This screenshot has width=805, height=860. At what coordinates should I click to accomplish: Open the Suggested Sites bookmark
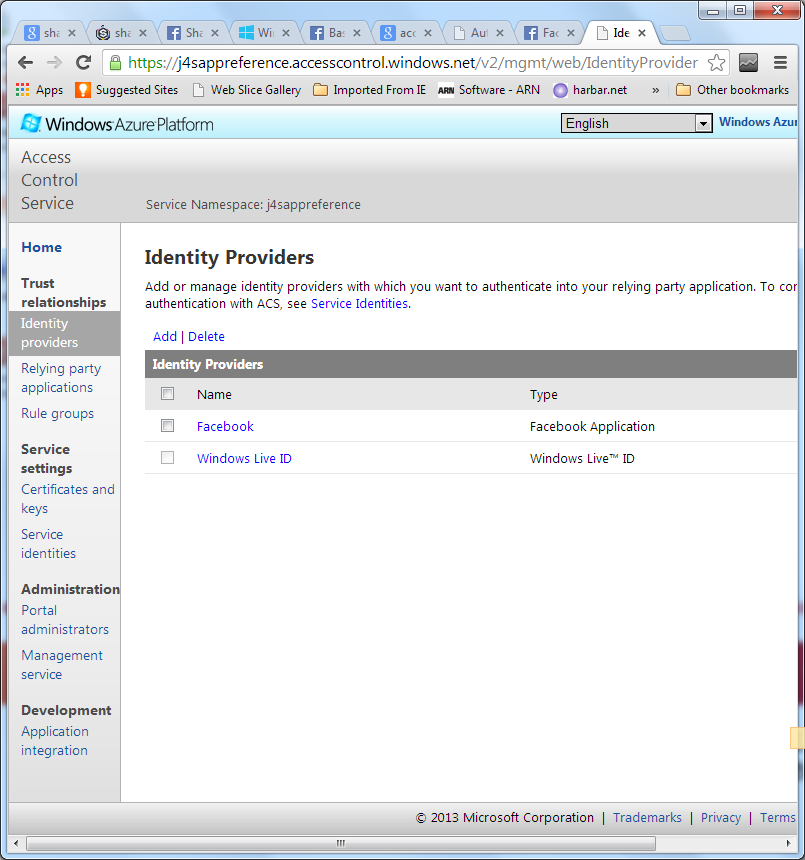(x=127, y=90)
